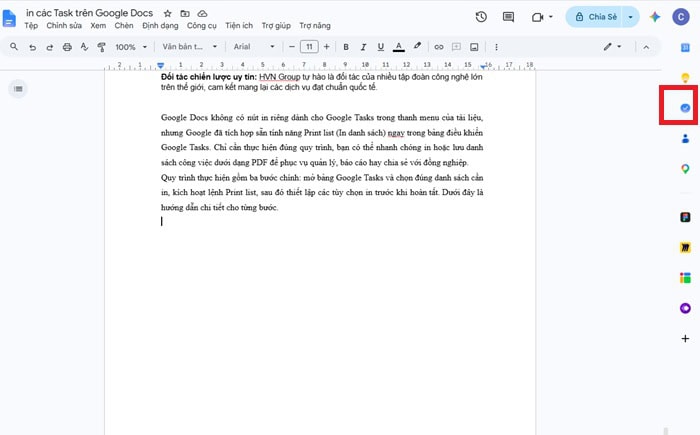Open more toolbar options
Viewport: 700px width, 435px height.
[x=496, y=47]
